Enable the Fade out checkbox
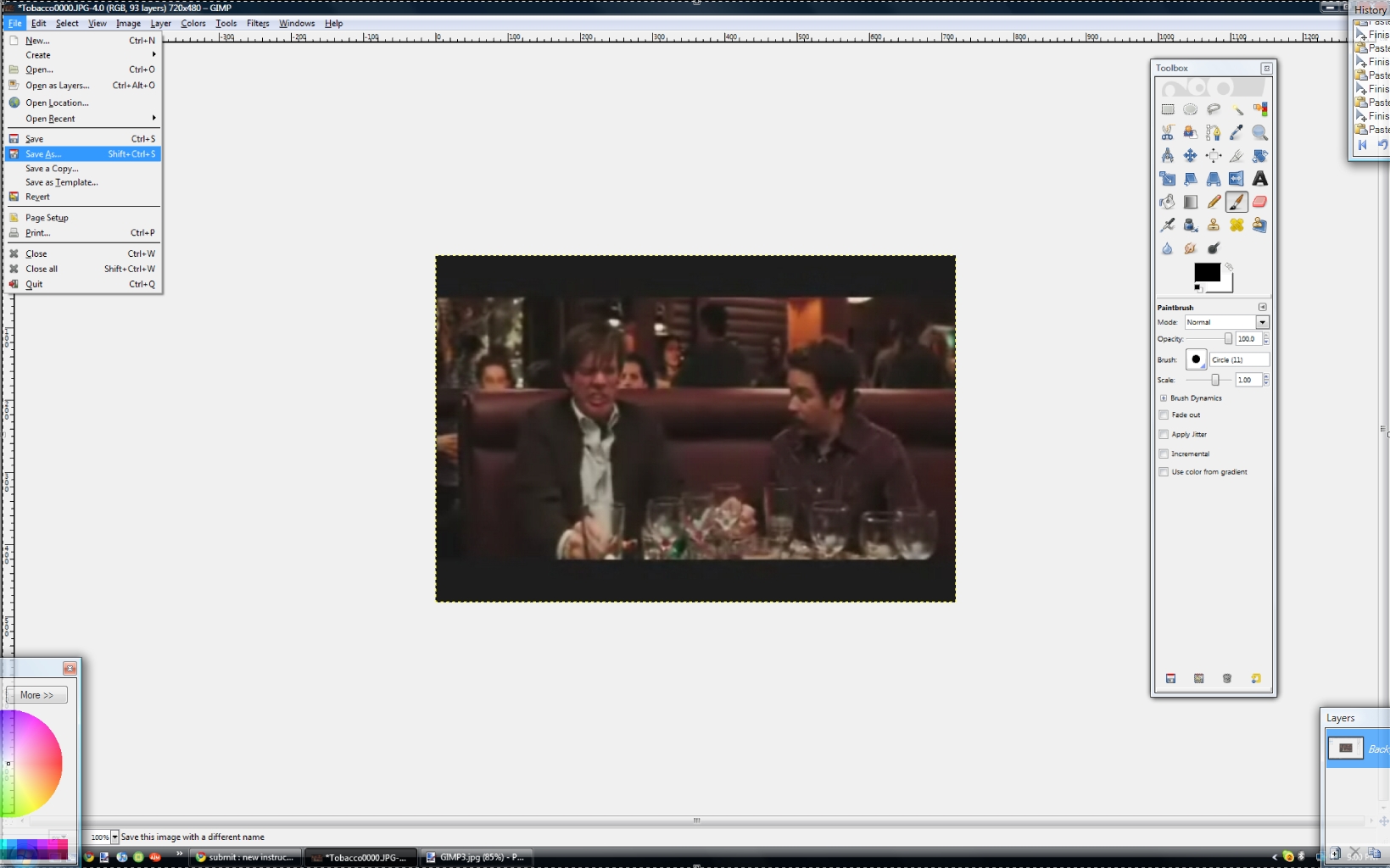The height and width of the screenshot is (868, 1390). (1164, 415)
